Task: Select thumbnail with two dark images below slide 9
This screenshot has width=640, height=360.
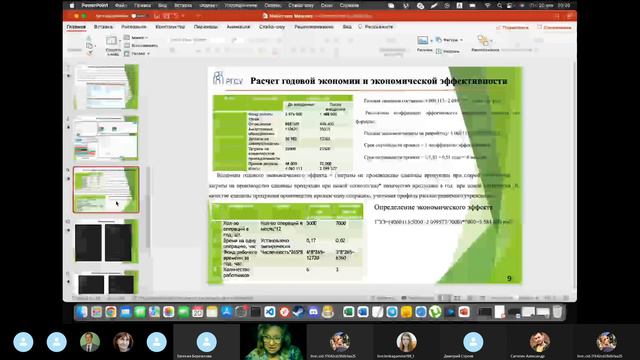Action: [106, 241]
